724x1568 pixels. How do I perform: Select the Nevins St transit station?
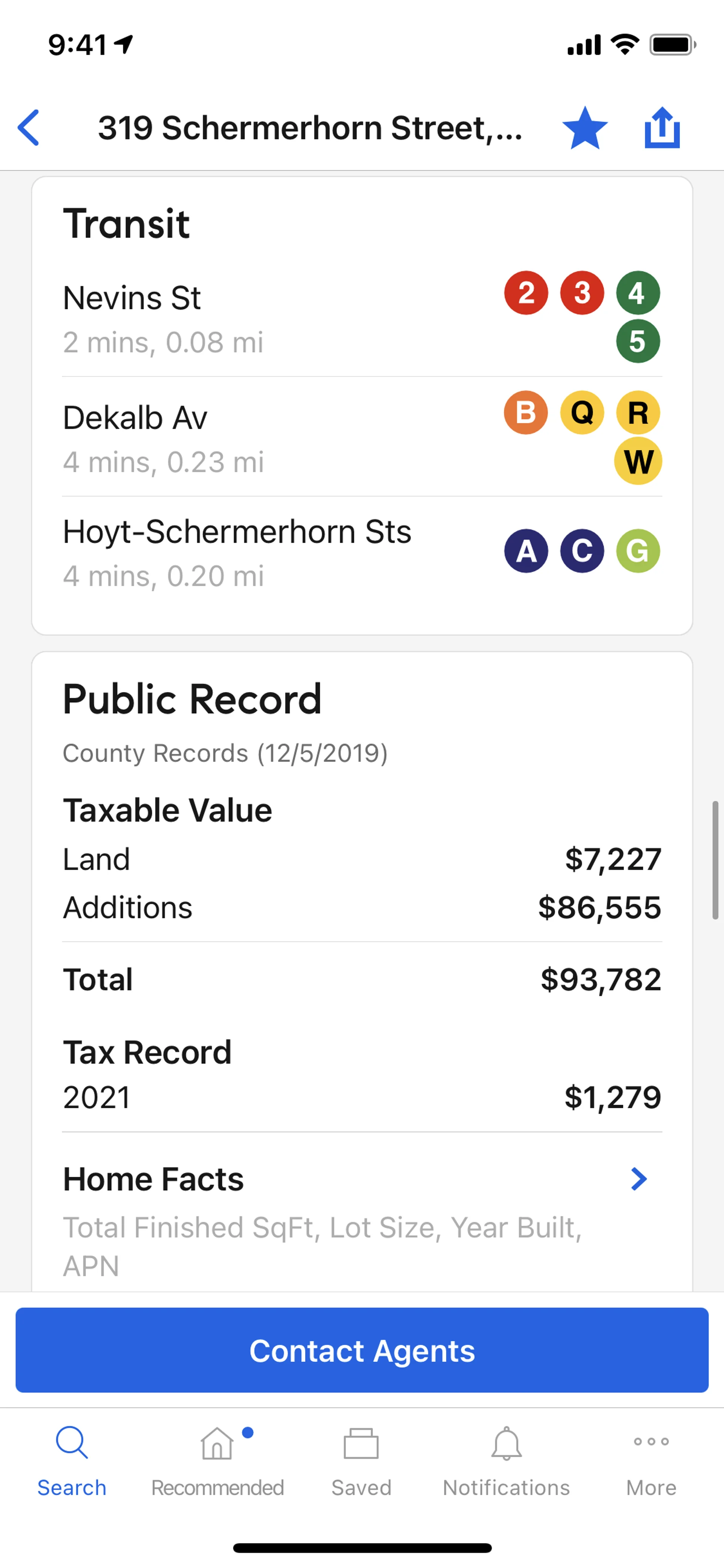click(132, 298)
